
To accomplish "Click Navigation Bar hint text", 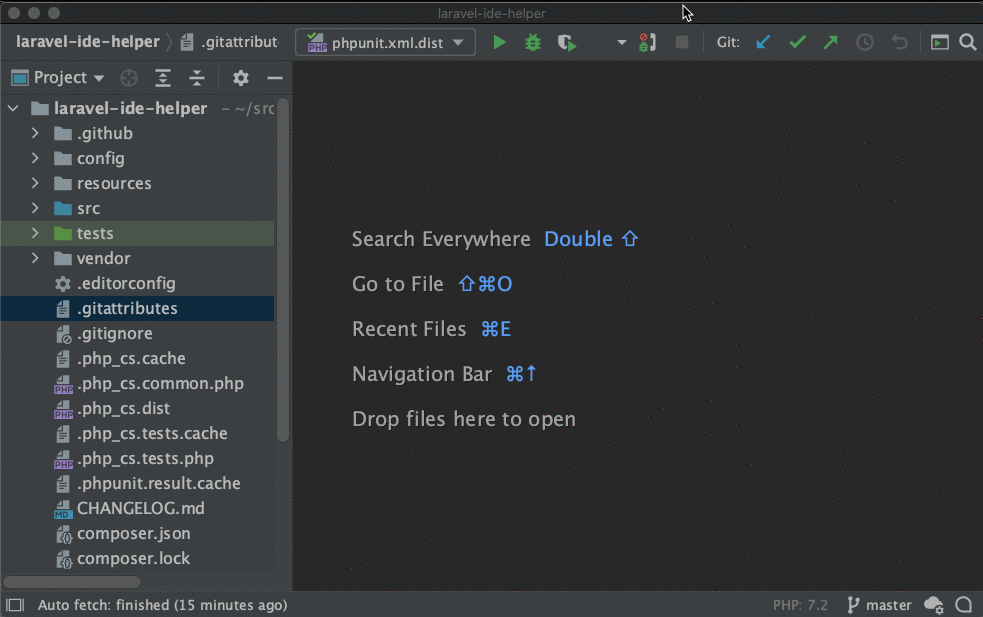I will [422, 374].
